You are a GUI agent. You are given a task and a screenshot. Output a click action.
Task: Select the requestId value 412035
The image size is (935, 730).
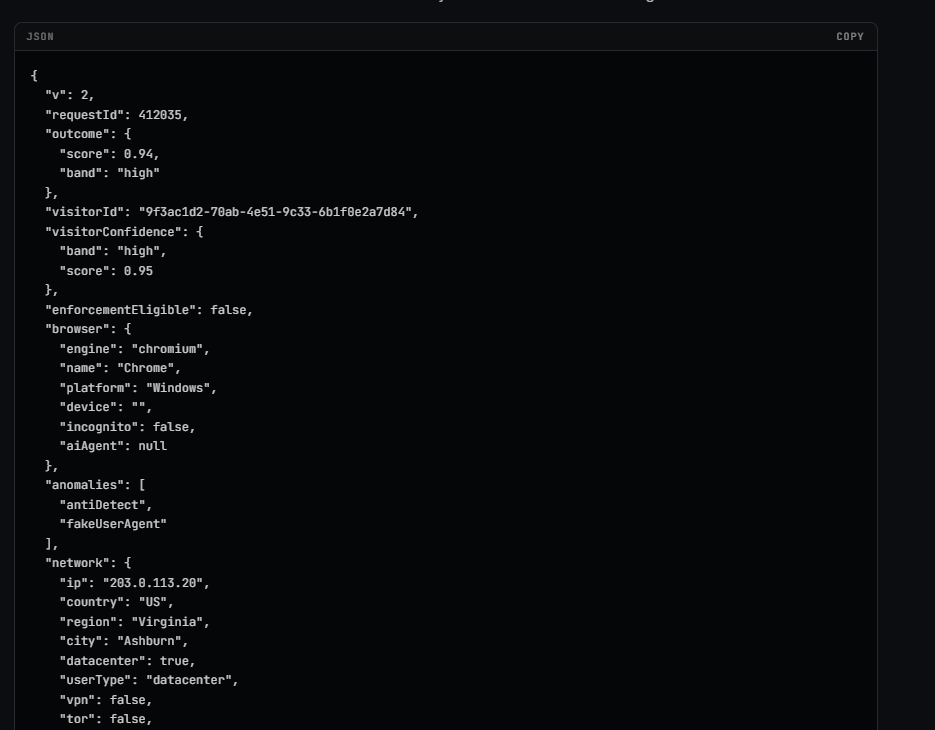coord(160,115)
